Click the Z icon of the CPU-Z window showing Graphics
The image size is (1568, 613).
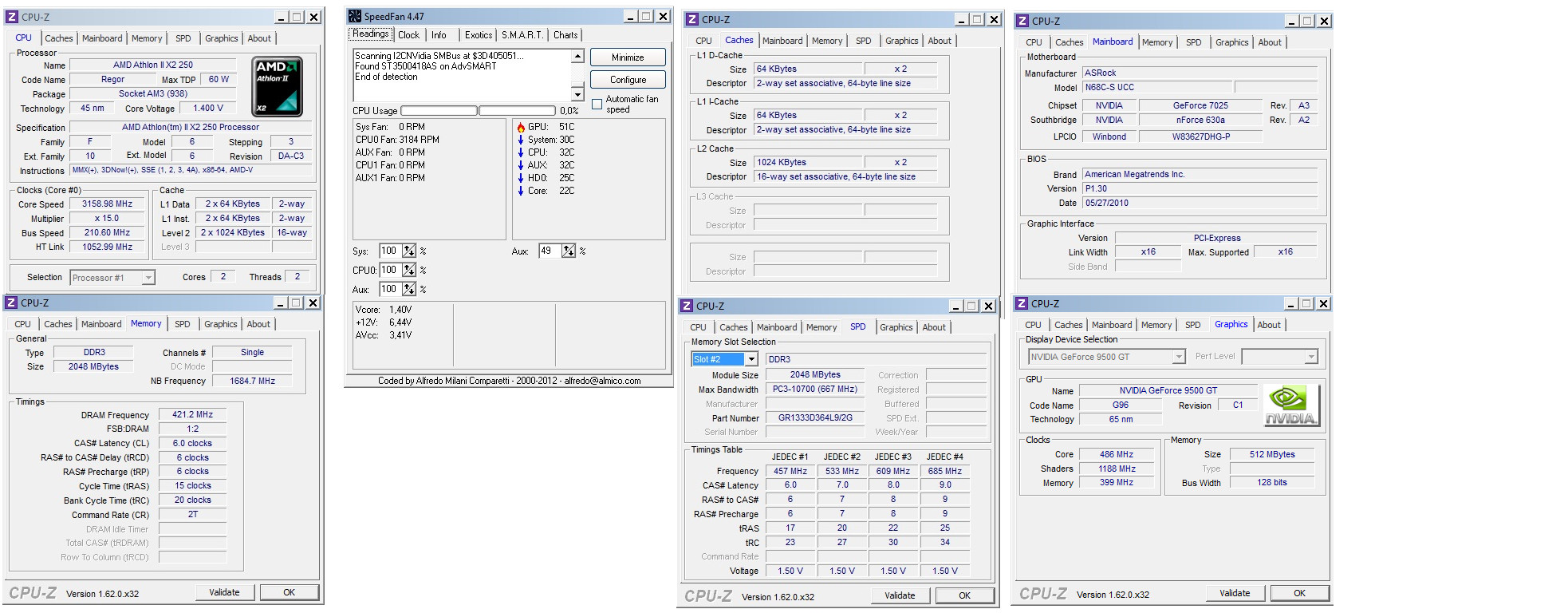1022,303
